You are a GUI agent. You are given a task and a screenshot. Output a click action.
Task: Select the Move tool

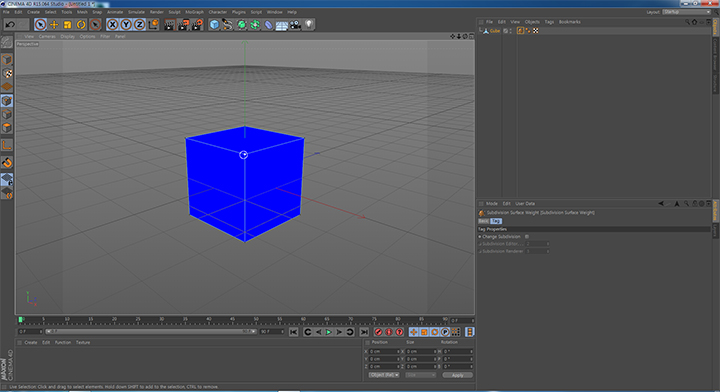tap(54, 24)
